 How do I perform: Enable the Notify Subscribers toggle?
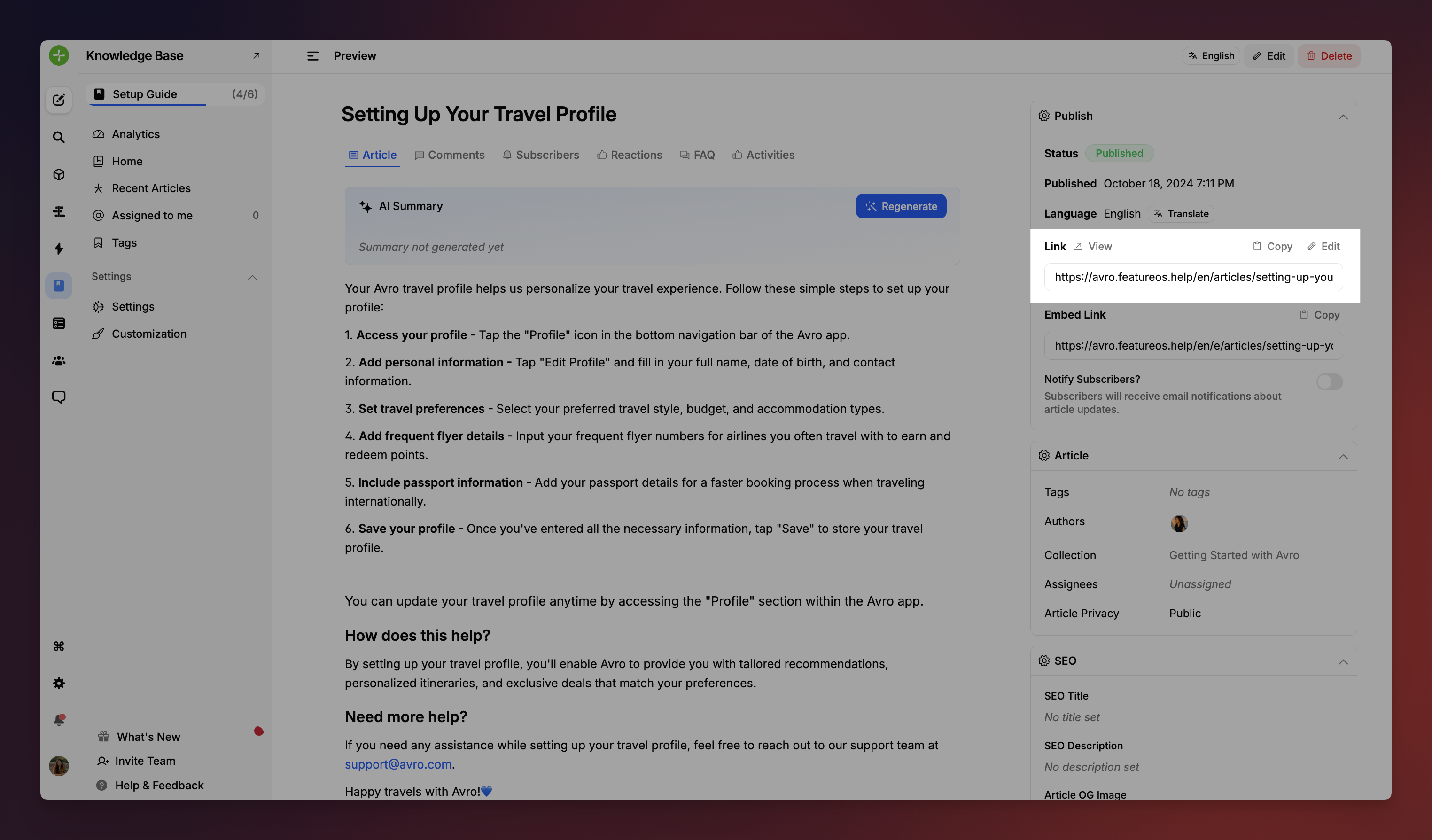click(1329, 382)
